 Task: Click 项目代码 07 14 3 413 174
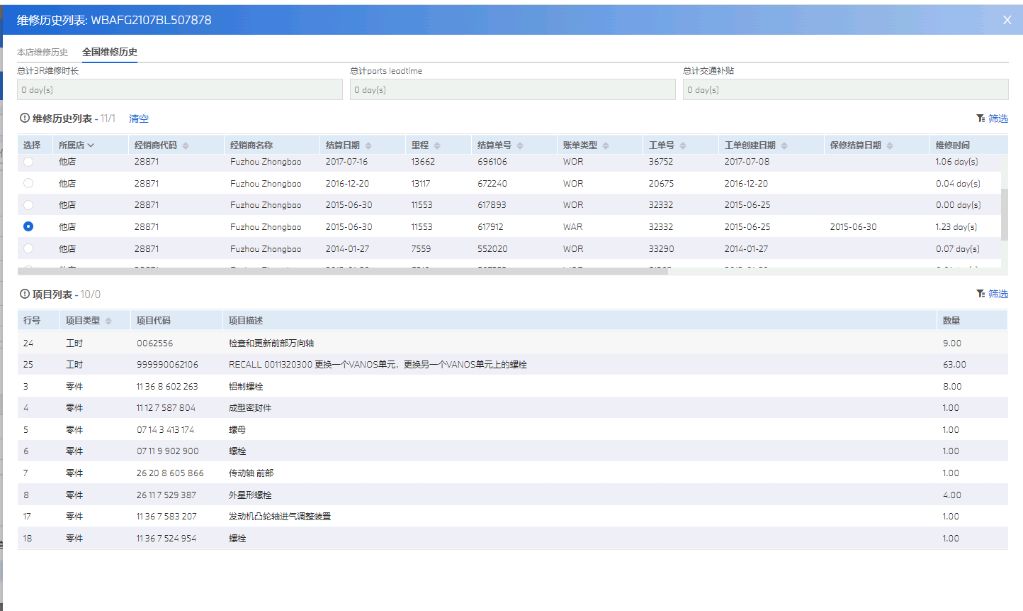[165, 430]
